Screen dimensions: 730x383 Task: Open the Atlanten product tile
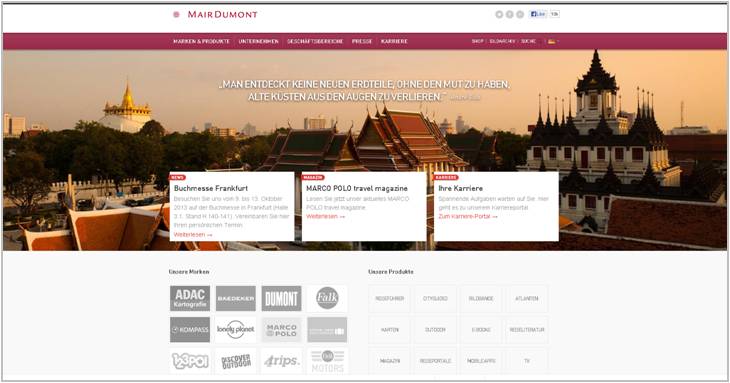coord(527,298)
